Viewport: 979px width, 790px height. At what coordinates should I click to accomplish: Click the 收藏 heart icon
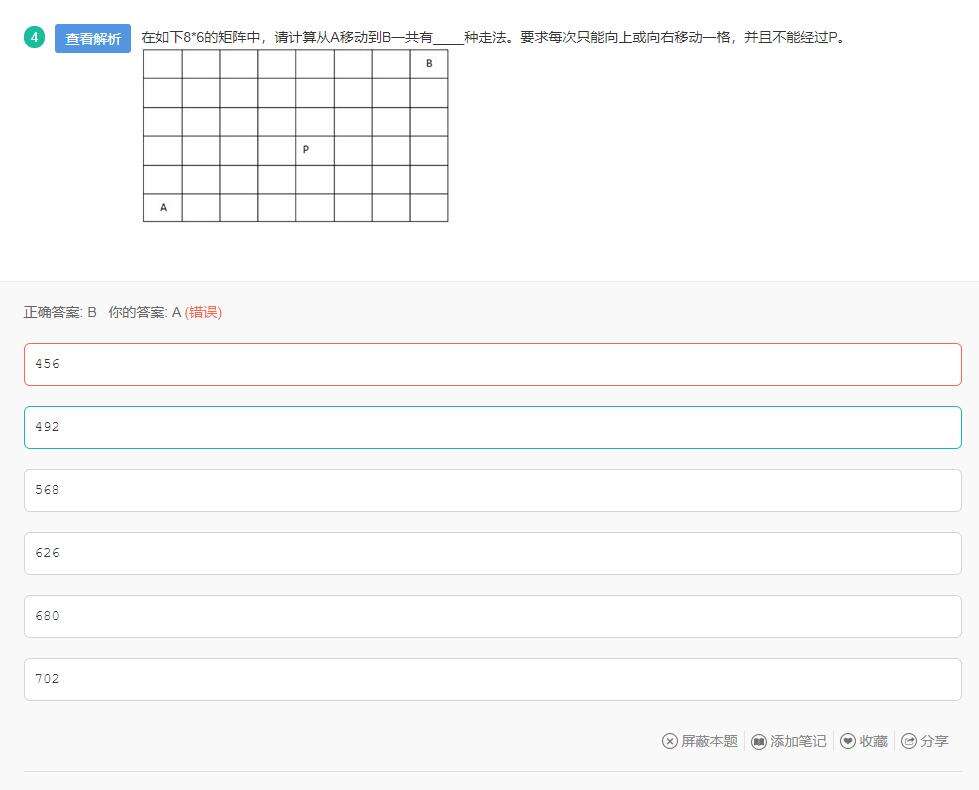(x=848, y=741)
